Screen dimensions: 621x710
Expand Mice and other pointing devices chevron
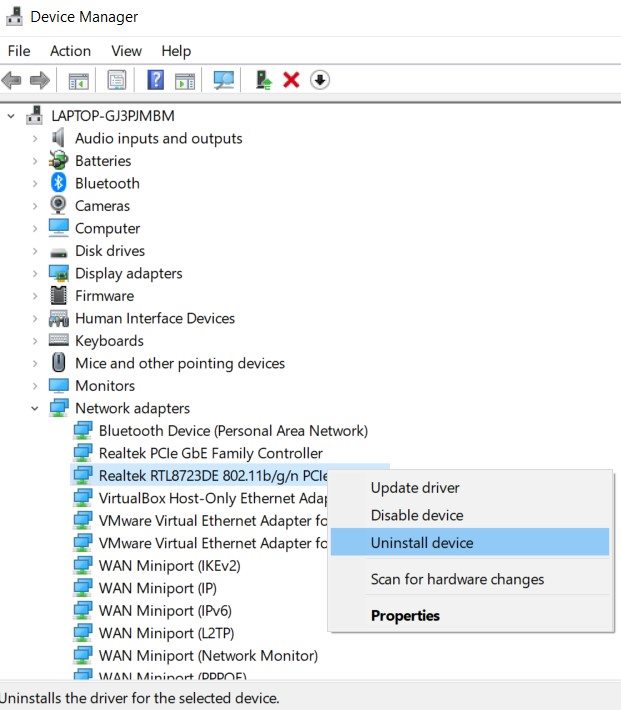click(35, 363)
